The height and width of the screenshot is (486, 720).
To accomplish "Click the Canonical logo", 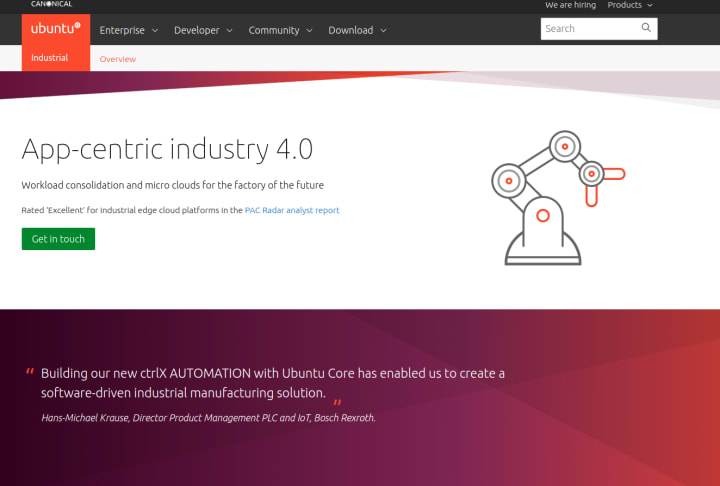I will (x=51, y=4).
